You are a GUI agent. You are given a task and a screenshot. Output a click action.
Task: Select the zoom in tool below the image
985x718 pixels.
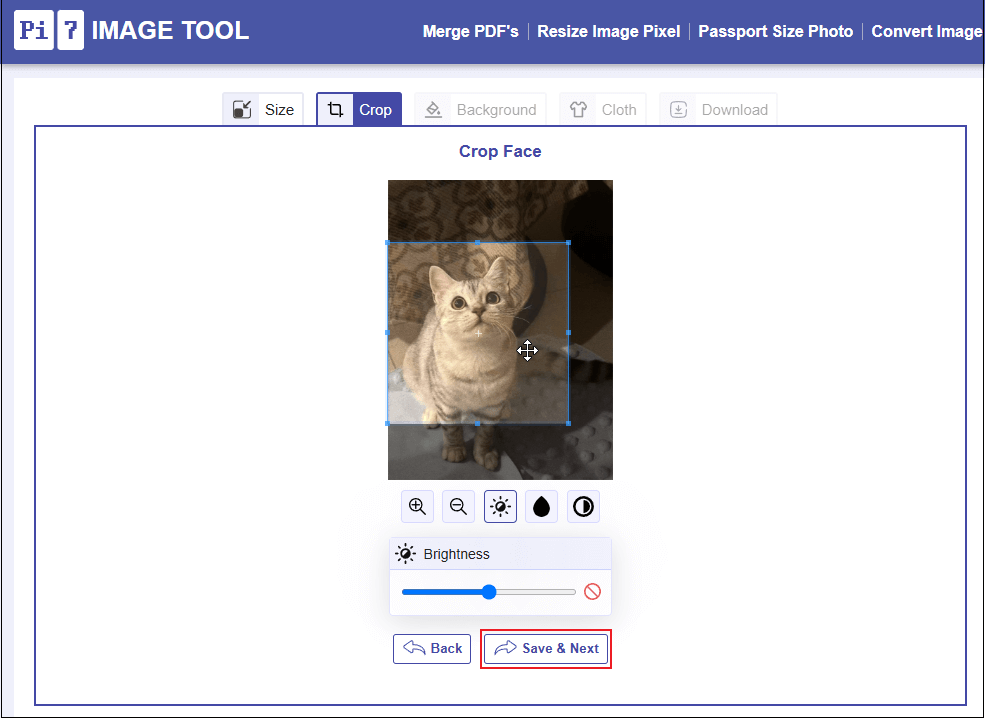pyautogui.click(x=417, y=506)
